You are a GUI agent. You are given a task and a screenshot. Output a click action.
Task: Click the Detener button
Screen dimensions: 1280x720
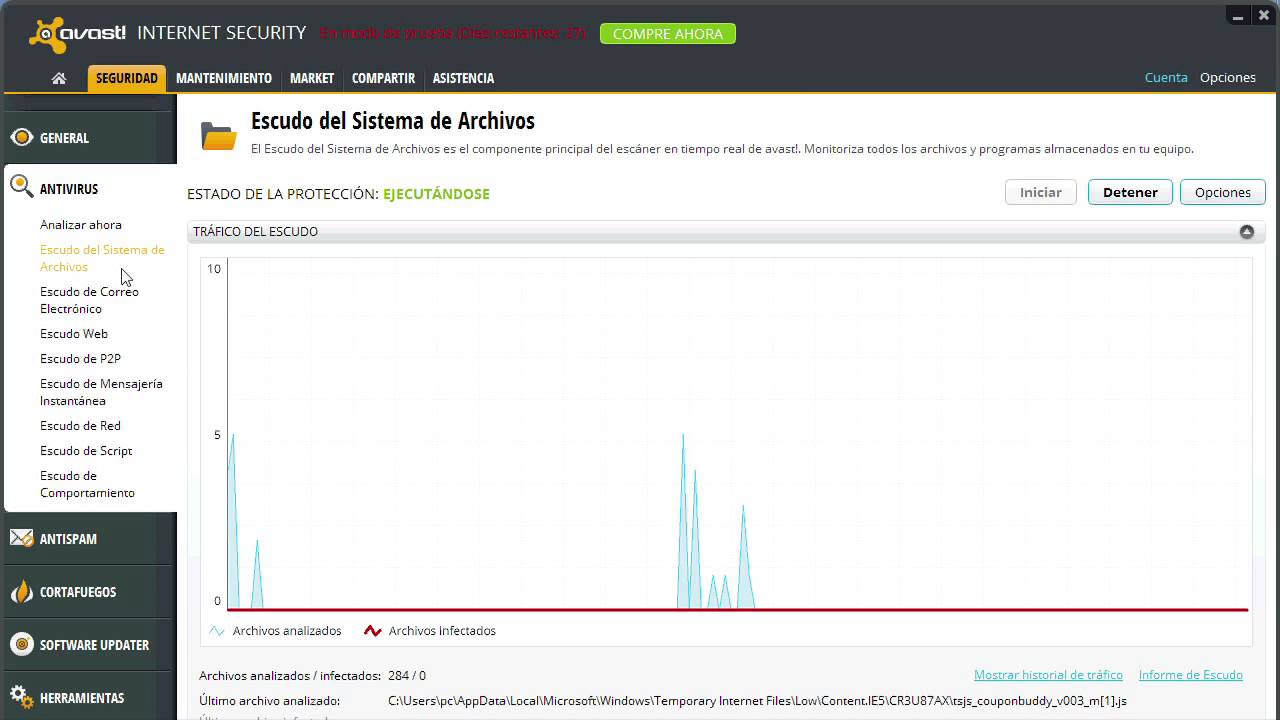(1130, 192)
